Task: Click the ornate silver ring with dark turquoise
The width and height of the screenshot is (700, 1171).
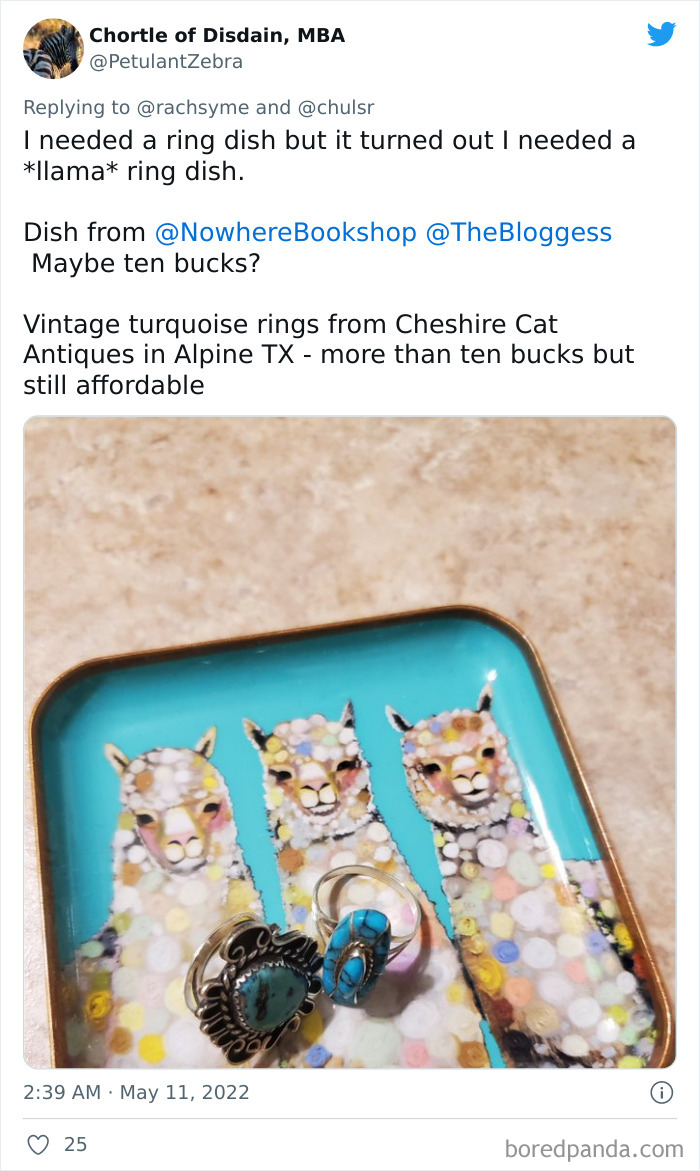Action: 253,986
